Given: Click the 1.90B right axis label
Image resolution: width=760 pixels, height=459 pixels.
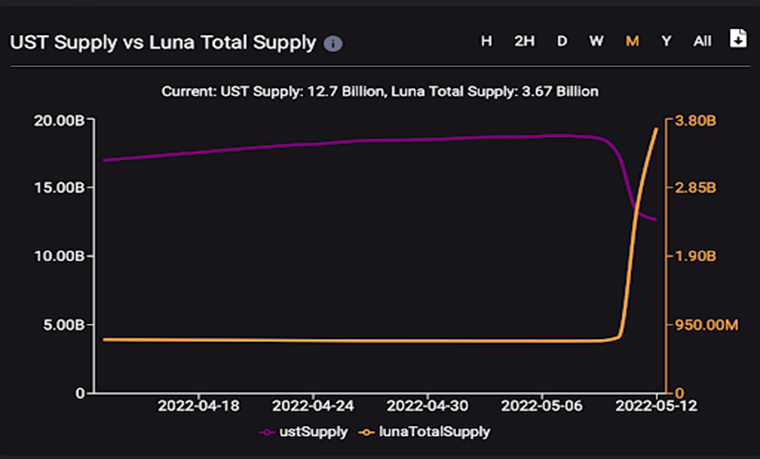Looking at the screenshot, I should tap(695, 256).
